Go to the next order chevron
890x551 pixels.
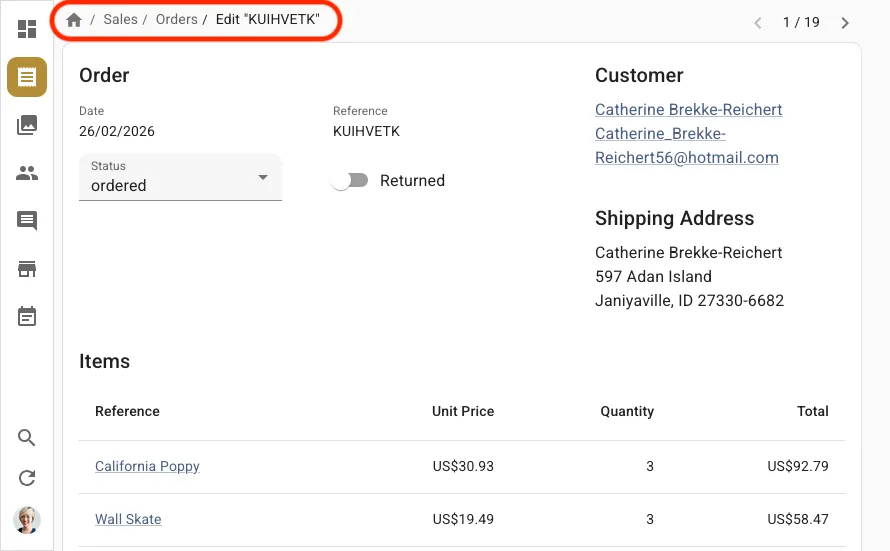(845, 22)
